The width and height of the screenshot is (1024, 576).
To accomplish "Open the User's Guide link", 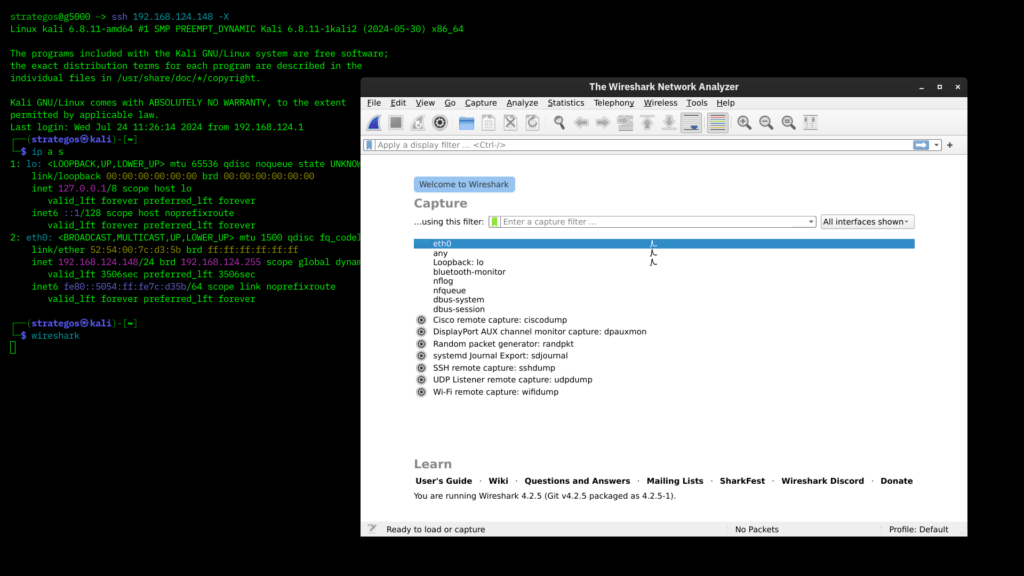I will click(x=443, y=481).
